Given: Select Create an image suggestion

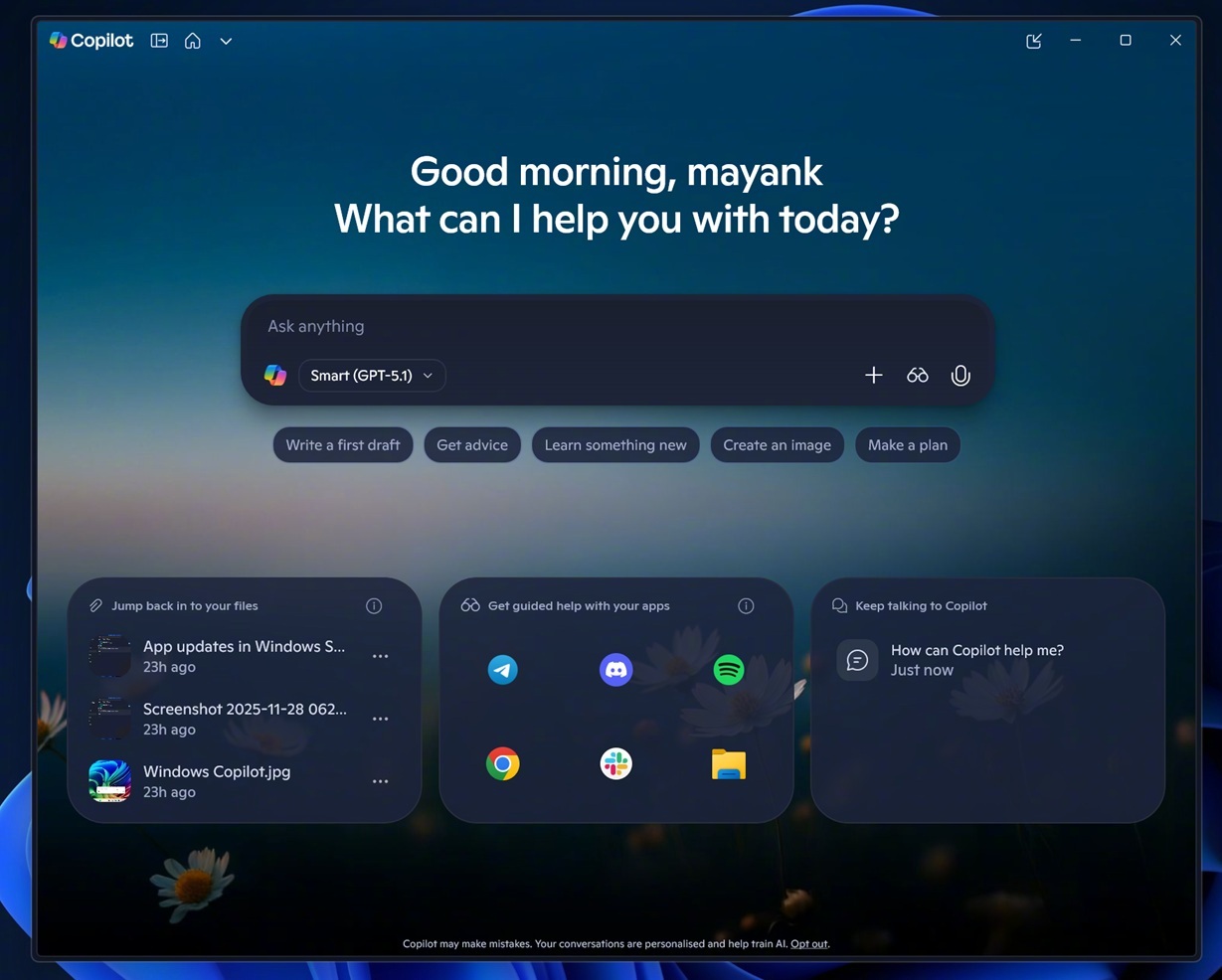Looking at the screenshot, I should coord(778,445).
